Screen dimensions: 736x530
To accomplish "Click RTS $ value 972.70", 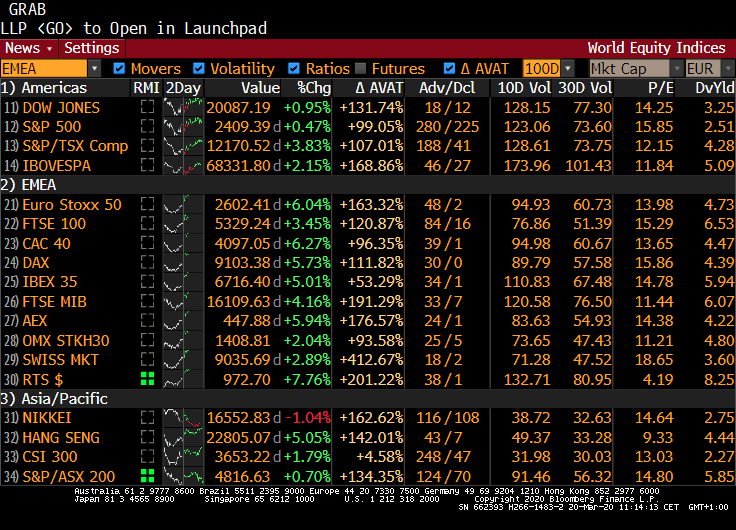I will pyautogui.click(x=247, y=379).
